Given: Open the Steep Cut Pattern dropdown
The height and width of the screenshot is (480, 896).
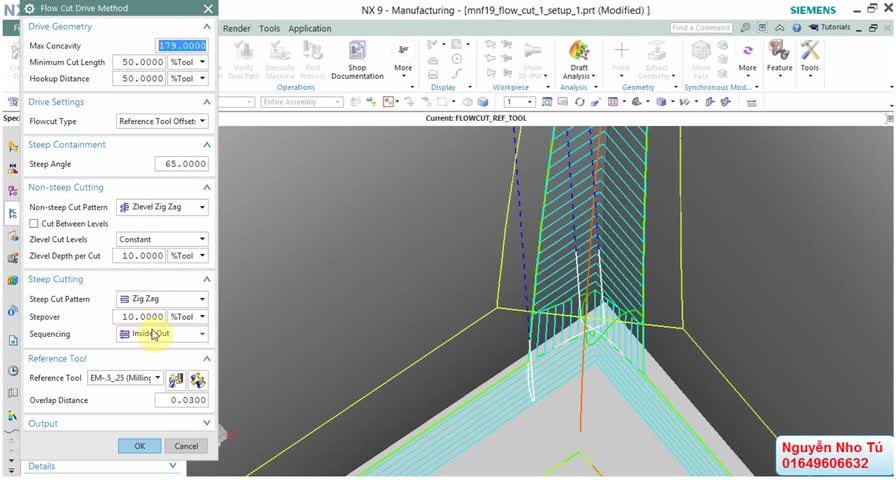Looking at the screenshot, I should click(x=162, y=299).
